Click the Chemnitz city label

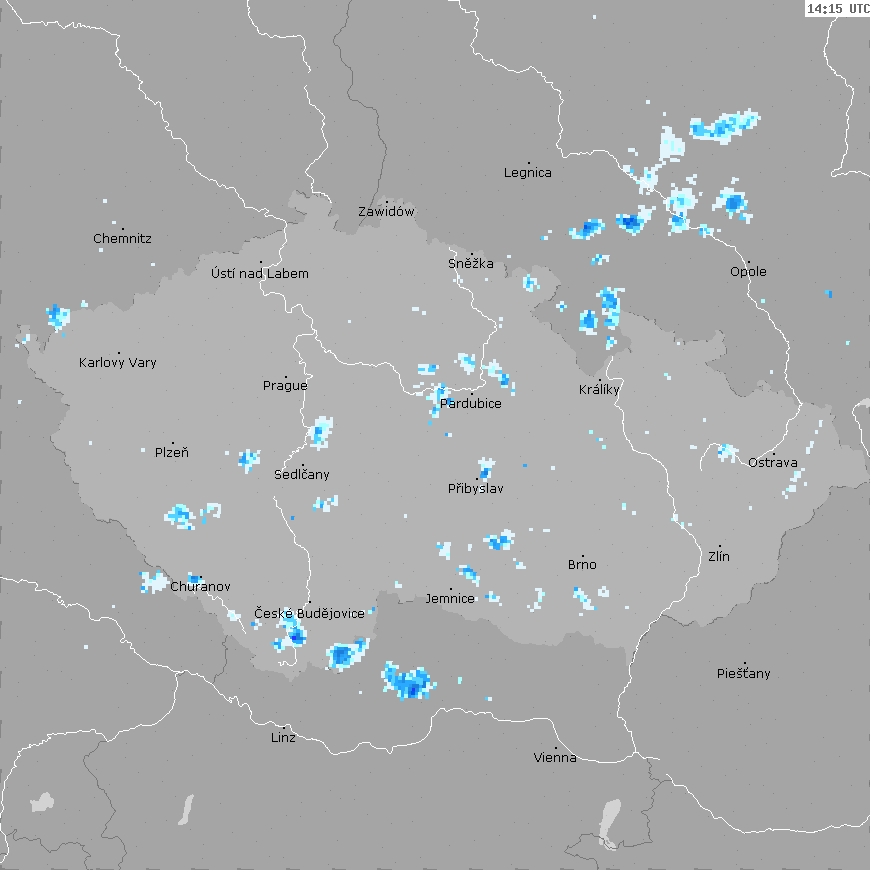122,239
